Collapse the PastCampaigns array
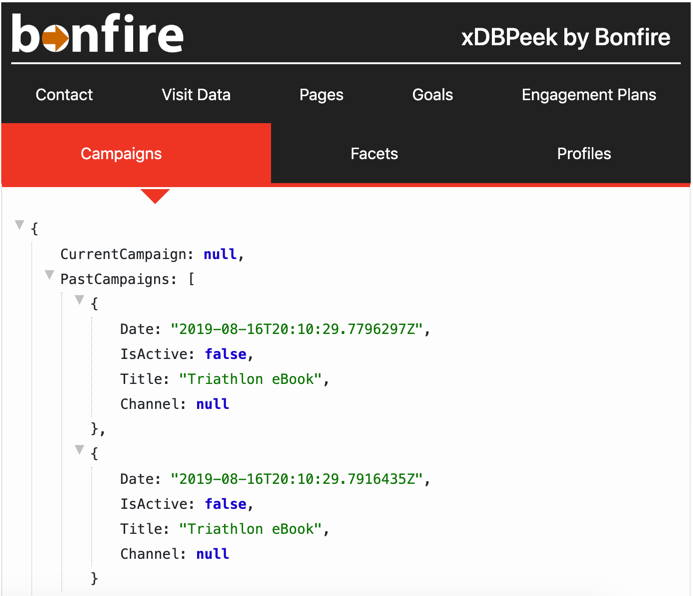 click(50, 275)
